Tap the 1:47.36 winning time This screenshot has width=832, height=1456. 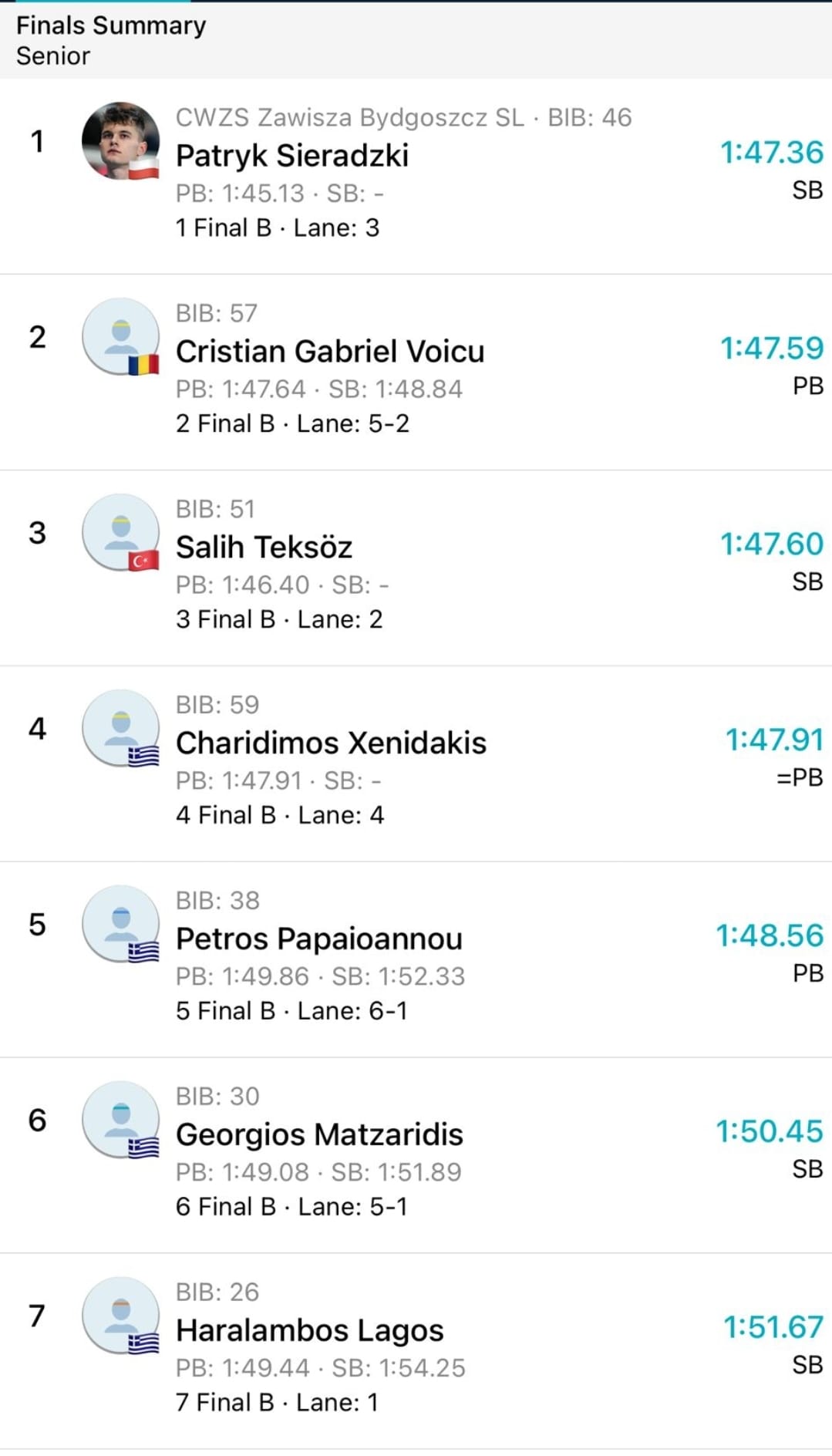click(x=771, y=153)
